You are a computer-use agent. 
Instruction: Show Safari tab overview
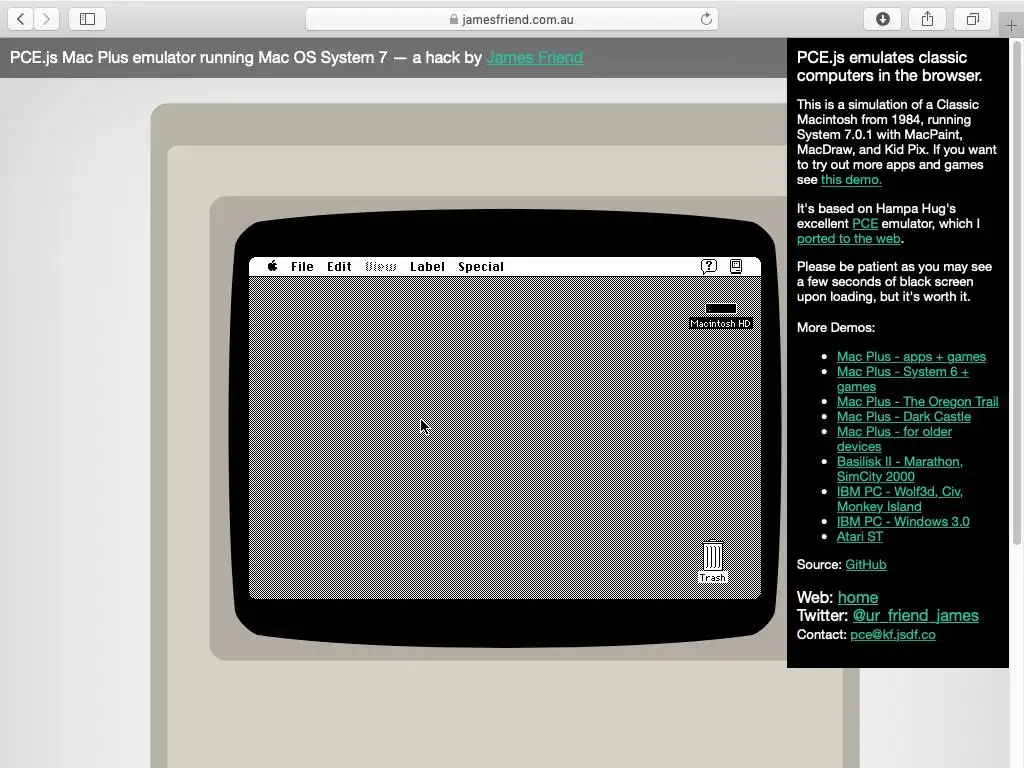click(x=972, y=19)
